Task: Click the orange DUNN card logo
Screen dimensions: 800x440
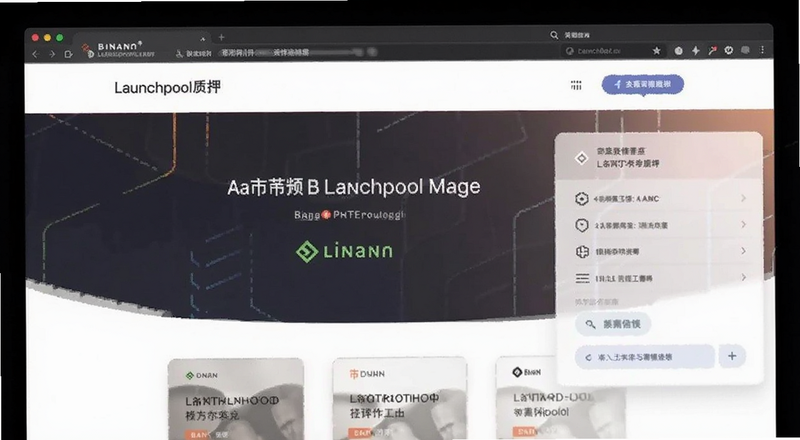Action: 354,374
